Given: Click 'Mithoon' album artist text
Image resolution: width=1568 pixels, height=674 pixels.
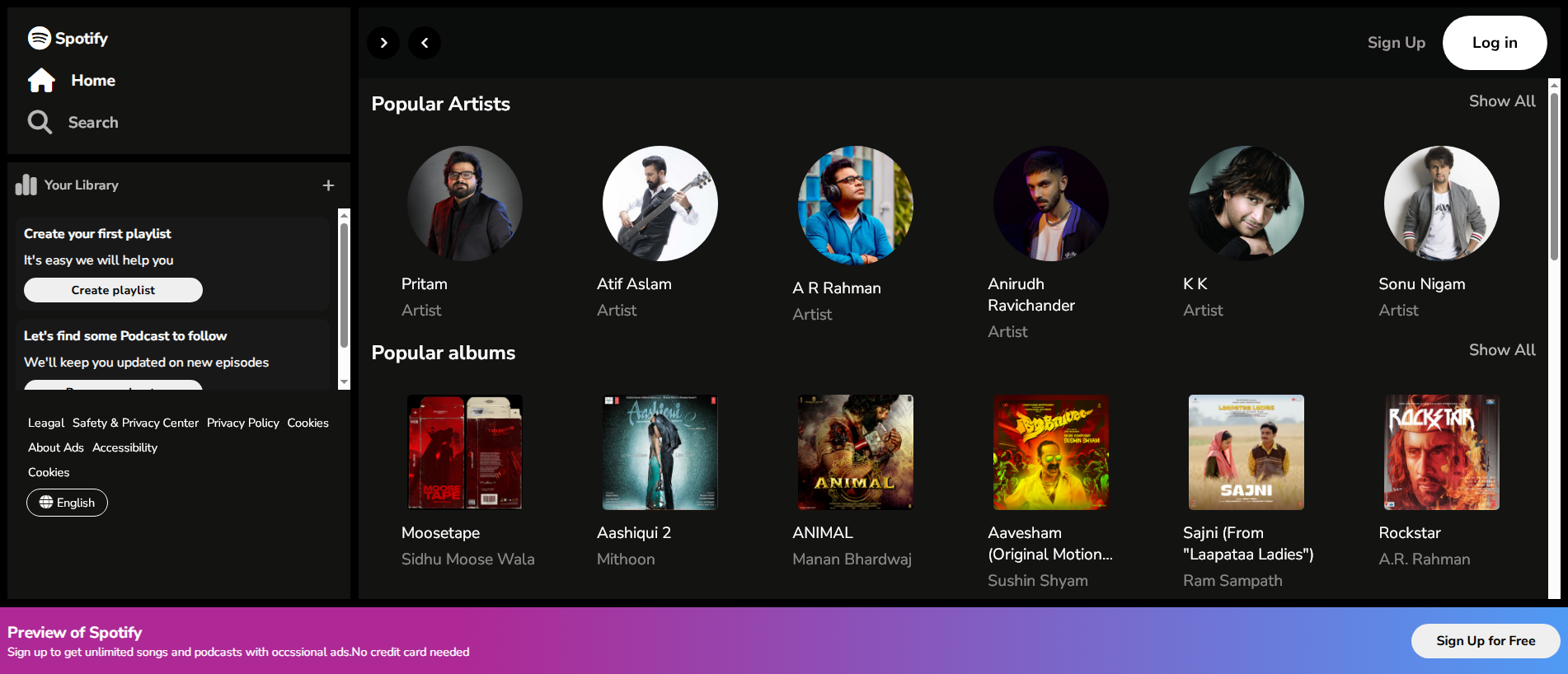Looking at the screenshot, I should [x=626, y=559].
